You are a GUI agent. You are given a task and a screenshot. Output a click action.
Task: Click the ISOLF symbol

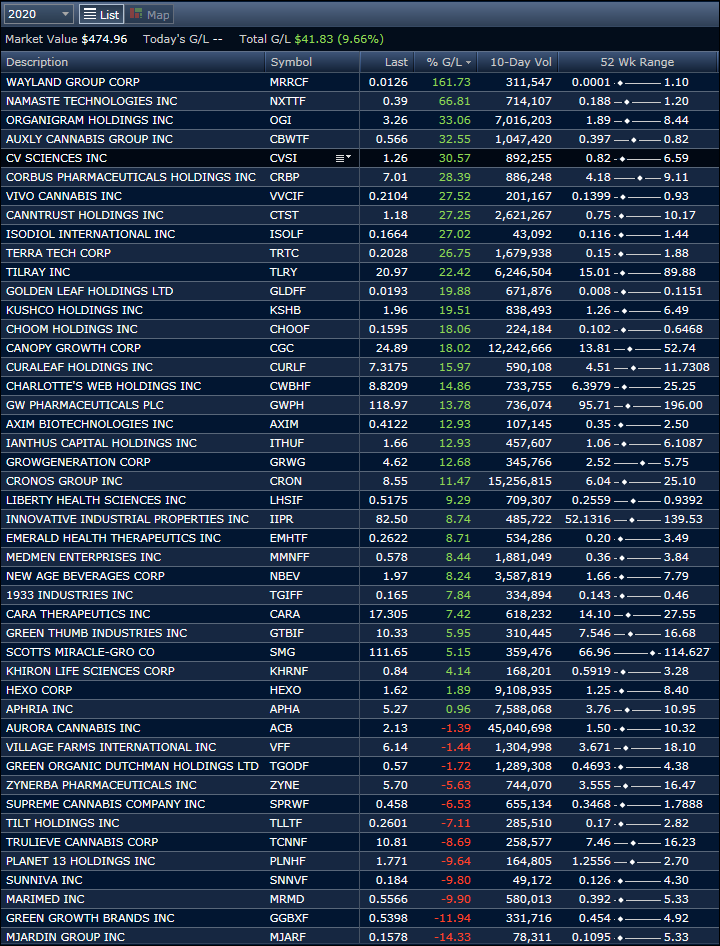point(286,234)
